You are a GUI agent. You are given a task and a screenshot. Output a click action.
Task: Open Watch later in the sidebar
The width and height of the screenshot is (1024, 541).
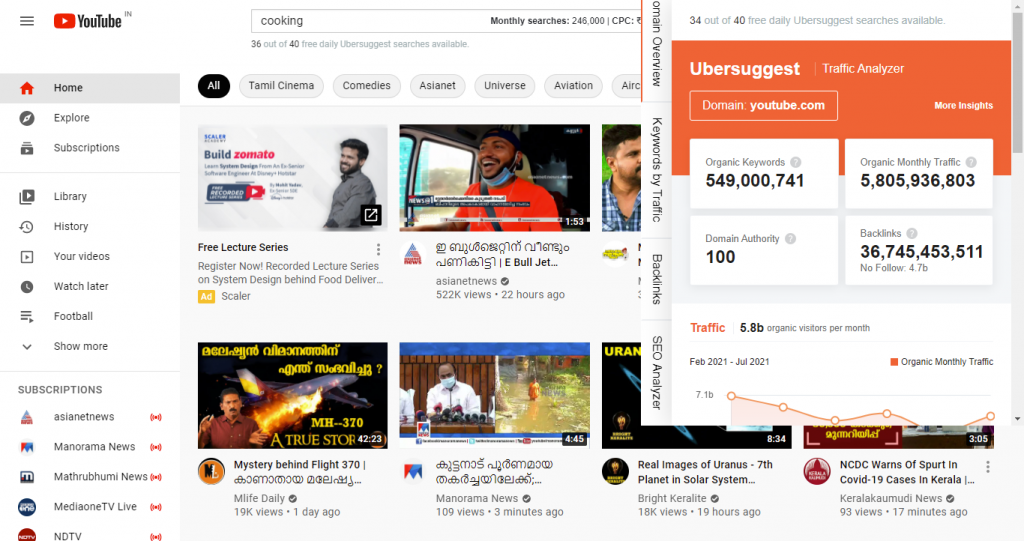(x=90, y=287)
